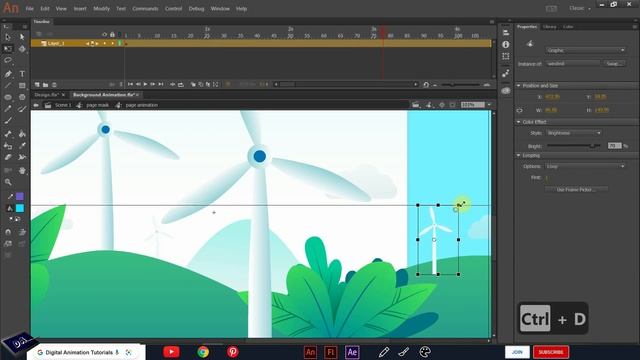Viewport: 640px width, 360px height.
Task: Select the Free Transform tool
Action: click(x=8, y=49)
